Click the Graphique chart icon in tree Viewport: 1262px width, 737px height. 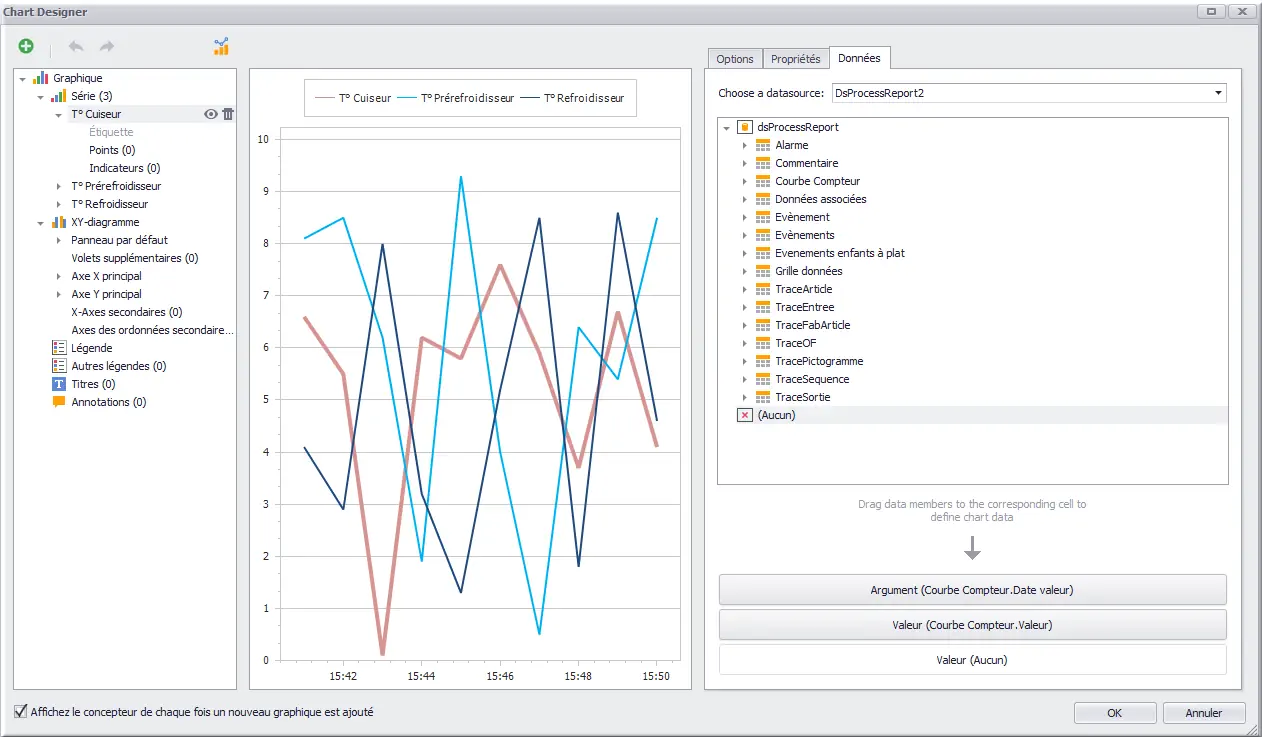tap(41, 78)
